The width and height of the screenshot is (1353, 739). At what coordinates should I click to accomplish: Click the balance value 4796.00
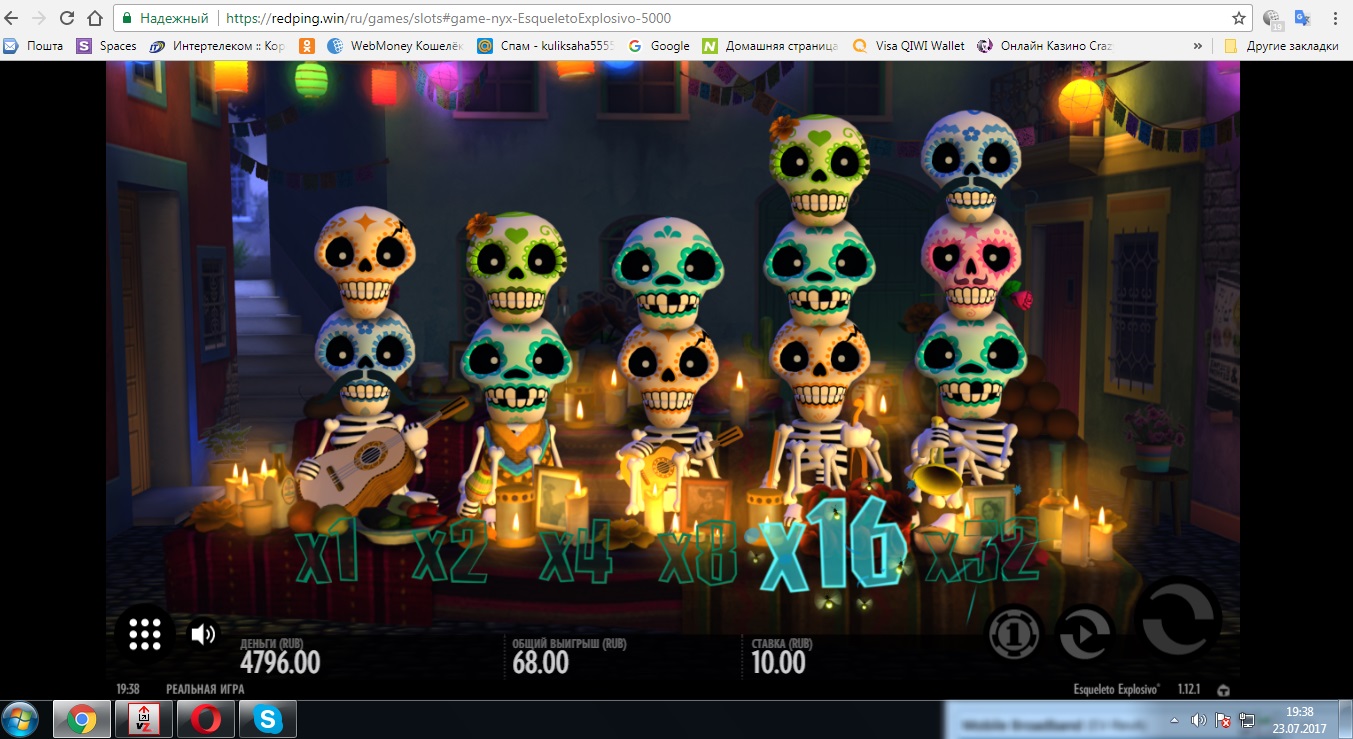coord(280,662)
